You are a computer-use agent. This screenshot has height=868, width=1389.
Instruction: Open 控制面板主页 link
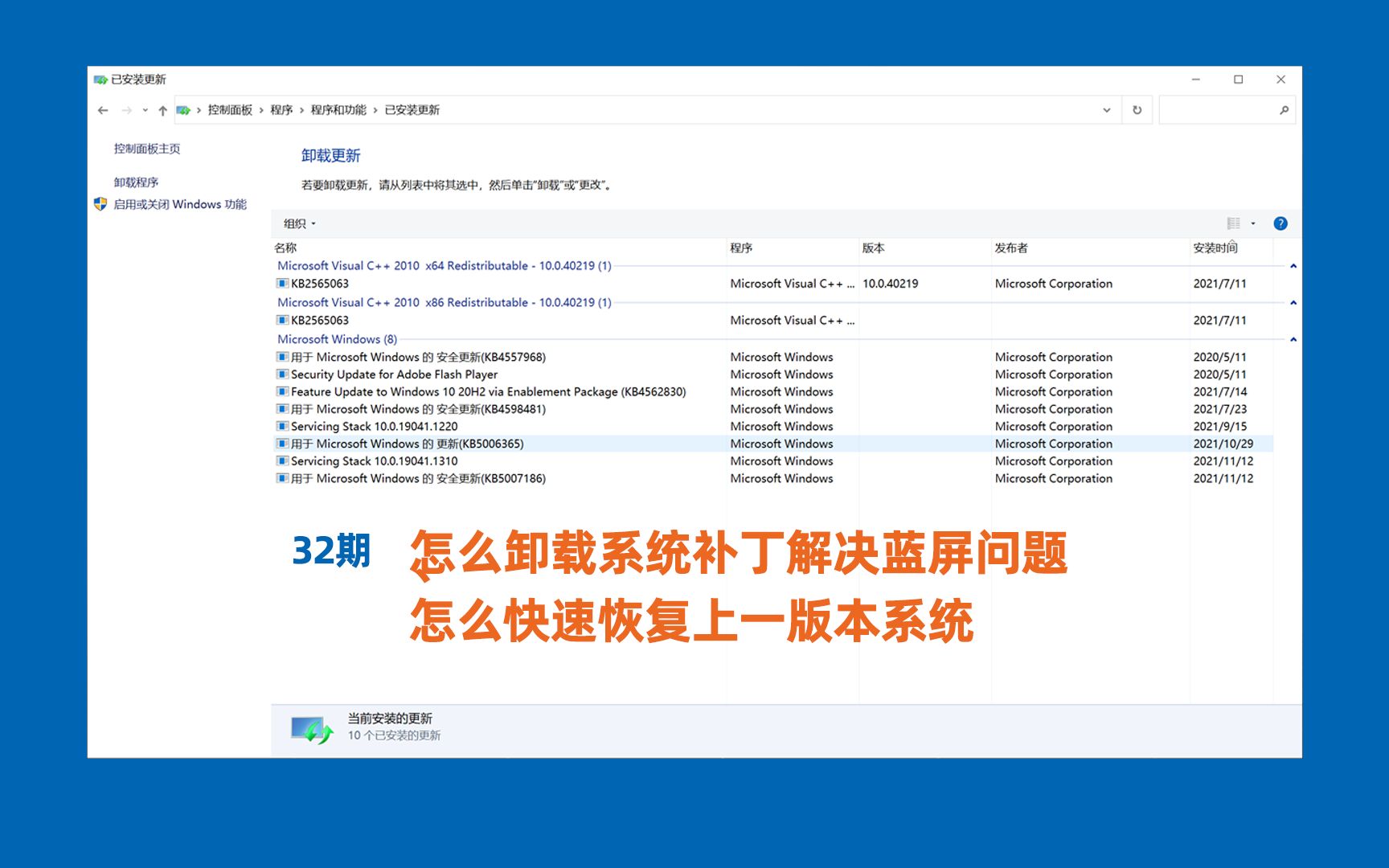click(147, 149)
